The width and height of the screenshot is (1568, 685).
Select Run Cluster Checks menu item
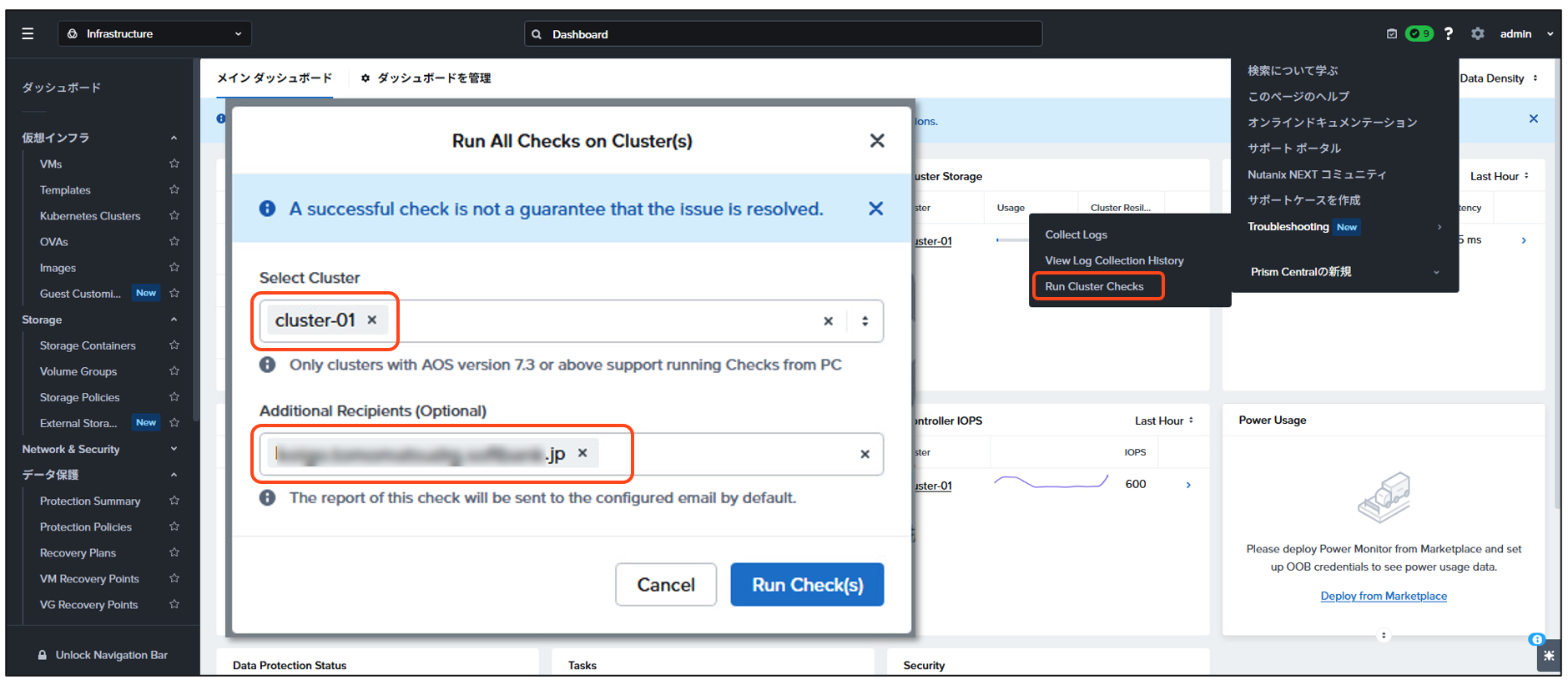[x=1094, y=286]
